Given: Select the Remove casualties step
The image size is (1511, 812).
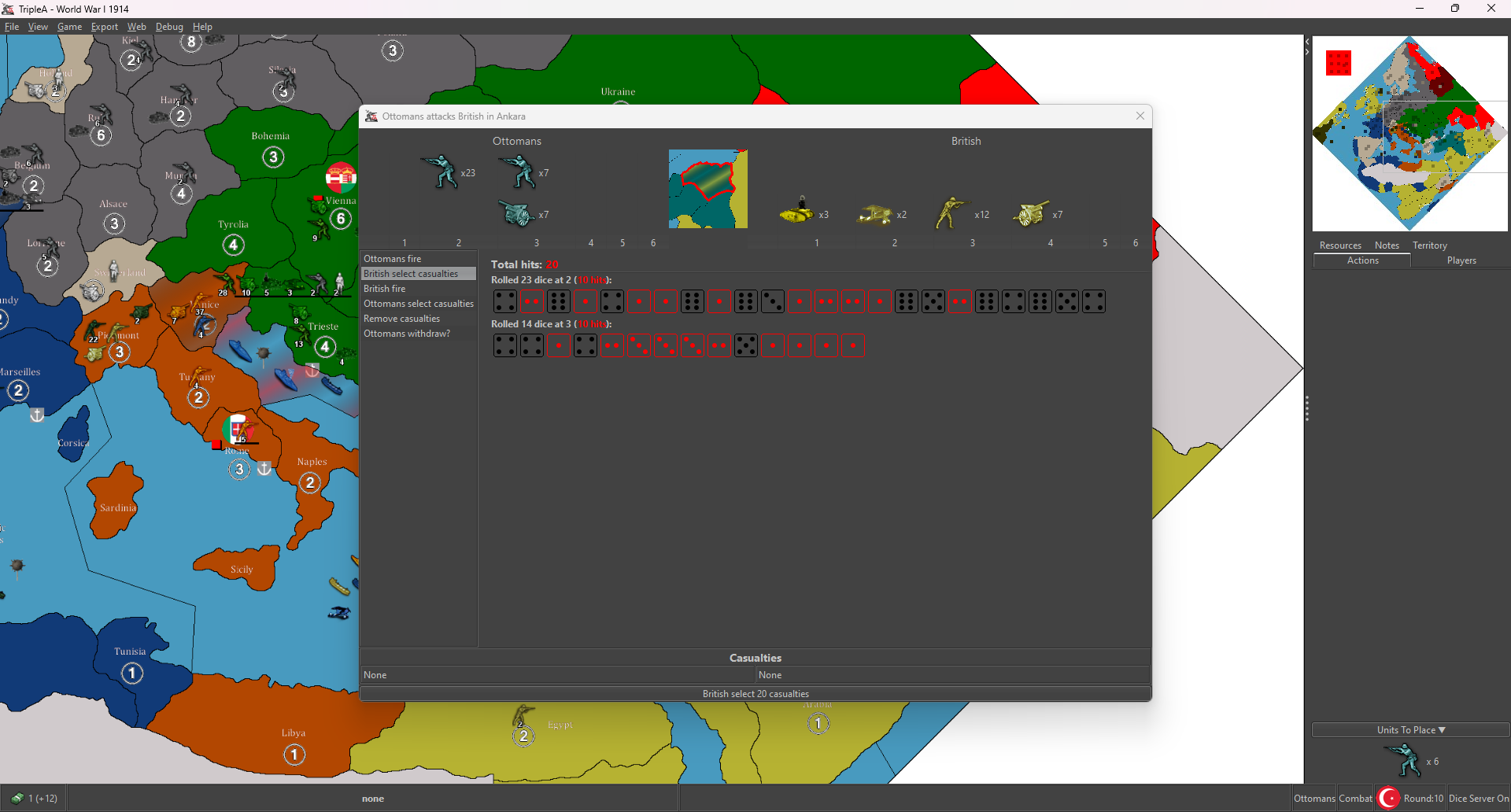Looking at the screenshot, I should point(418,319).
